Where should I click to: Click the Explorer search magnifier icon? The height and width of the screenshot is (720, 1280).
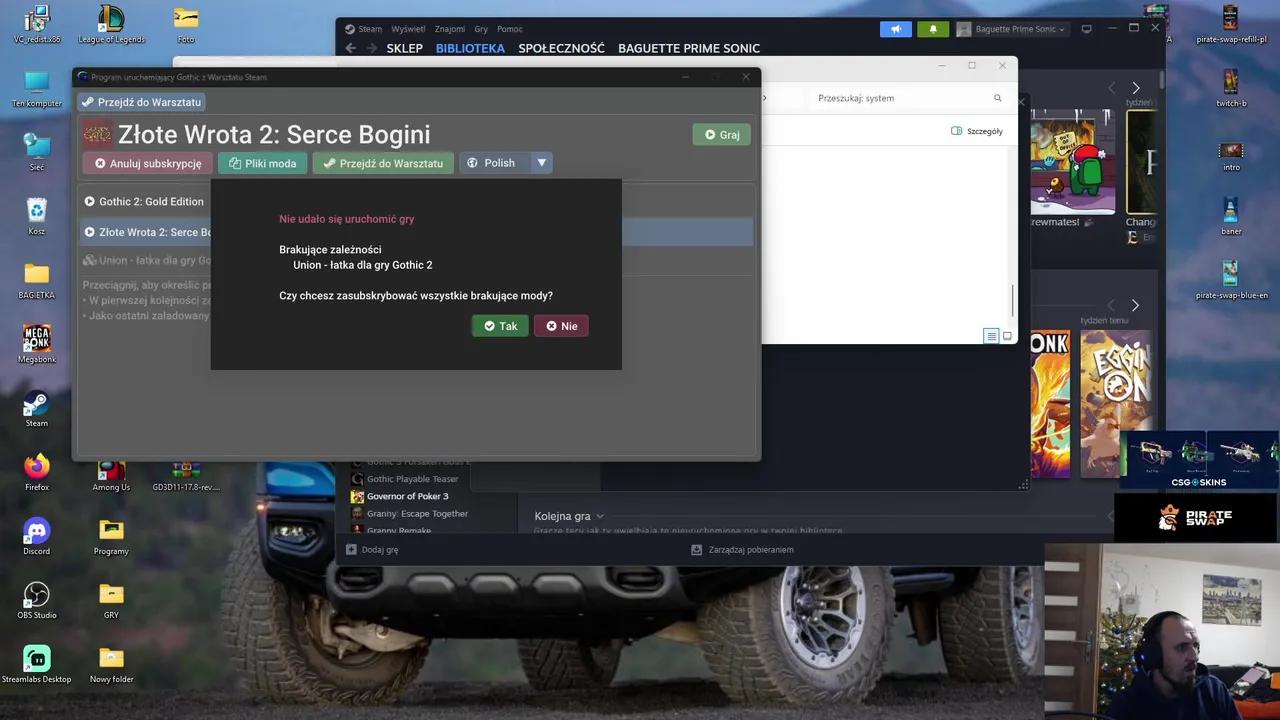pyautogui.click(x=997, y=98)
